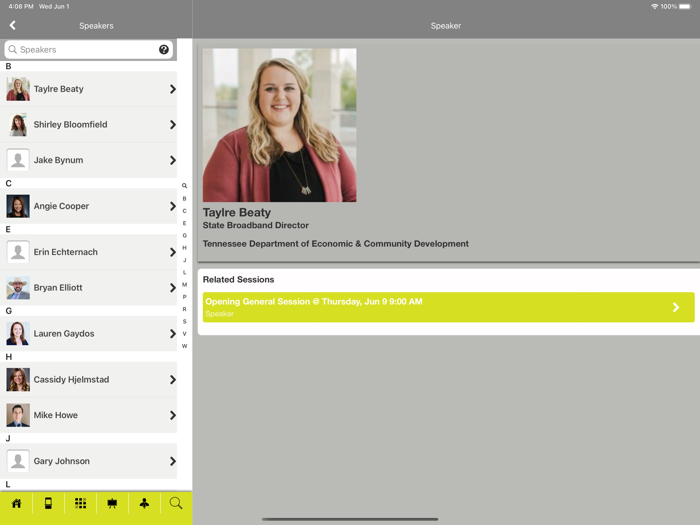
Task: Jump to letter L in alphabet index
Action: tap(184, 272)
